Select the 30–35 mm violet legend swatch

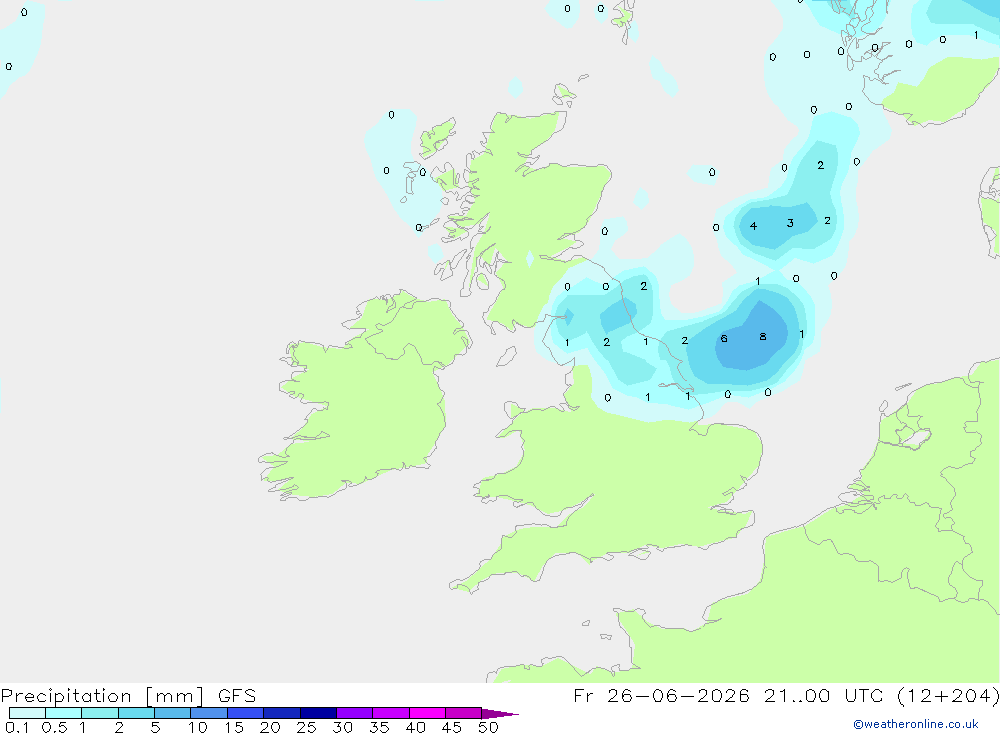355,713
